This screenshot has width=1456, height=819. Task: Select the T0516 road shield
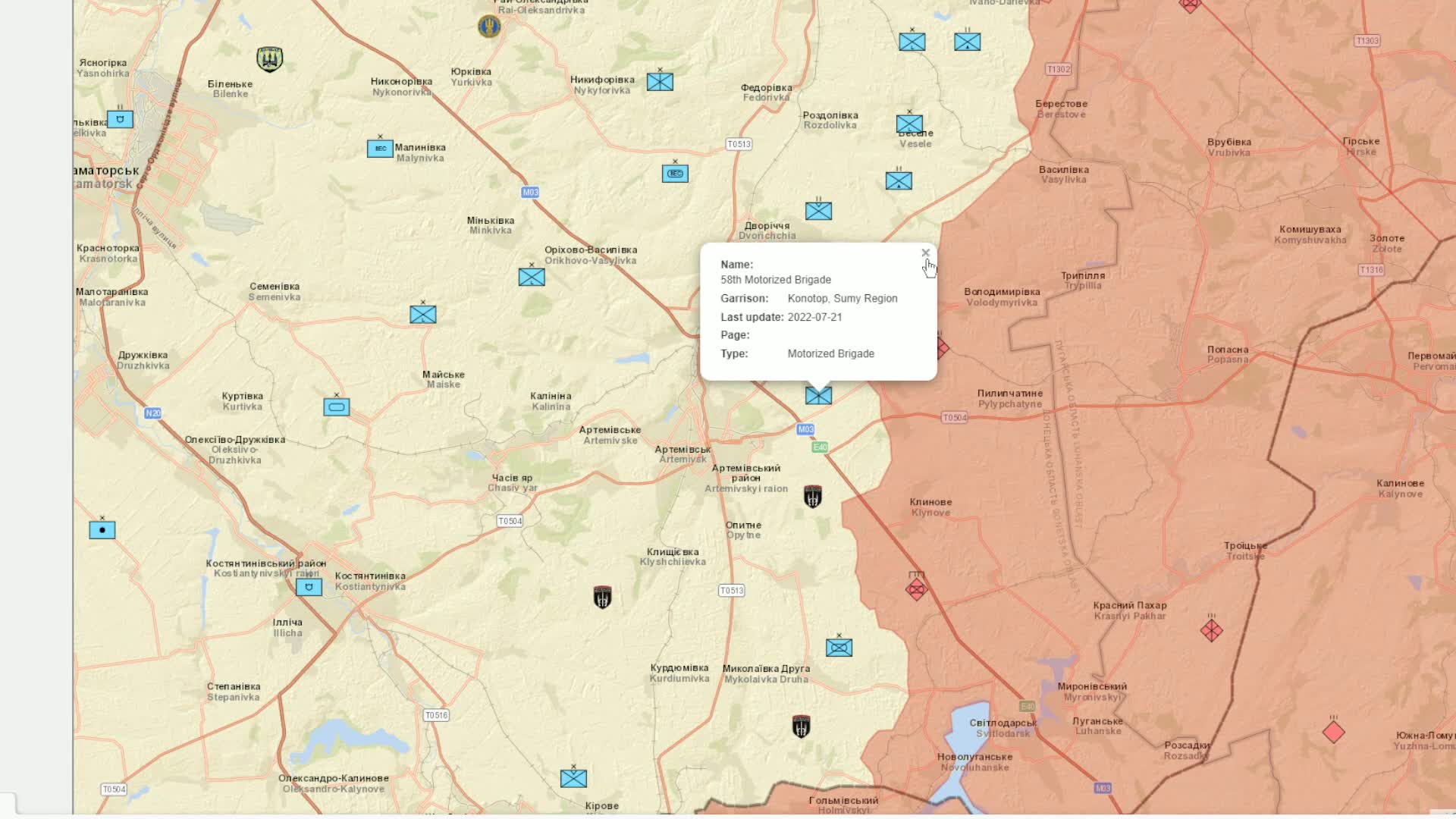coord(436,715)
